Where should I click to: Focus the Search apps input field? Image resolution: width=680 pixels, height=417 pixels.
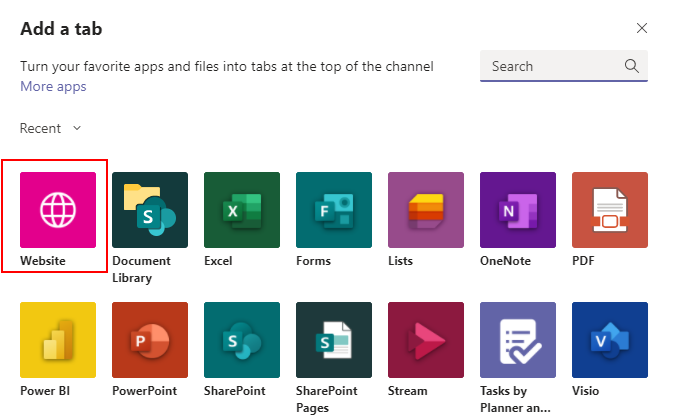563,66
